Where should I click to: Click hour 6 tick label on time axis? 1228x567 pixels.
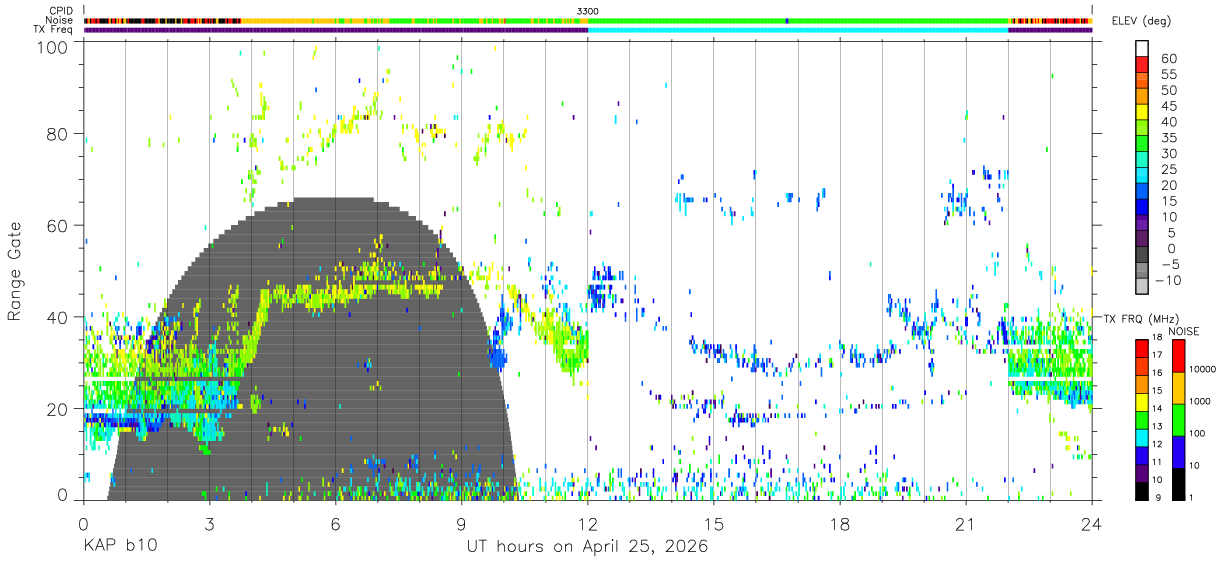pyautogui.click(x=335, y=524)
